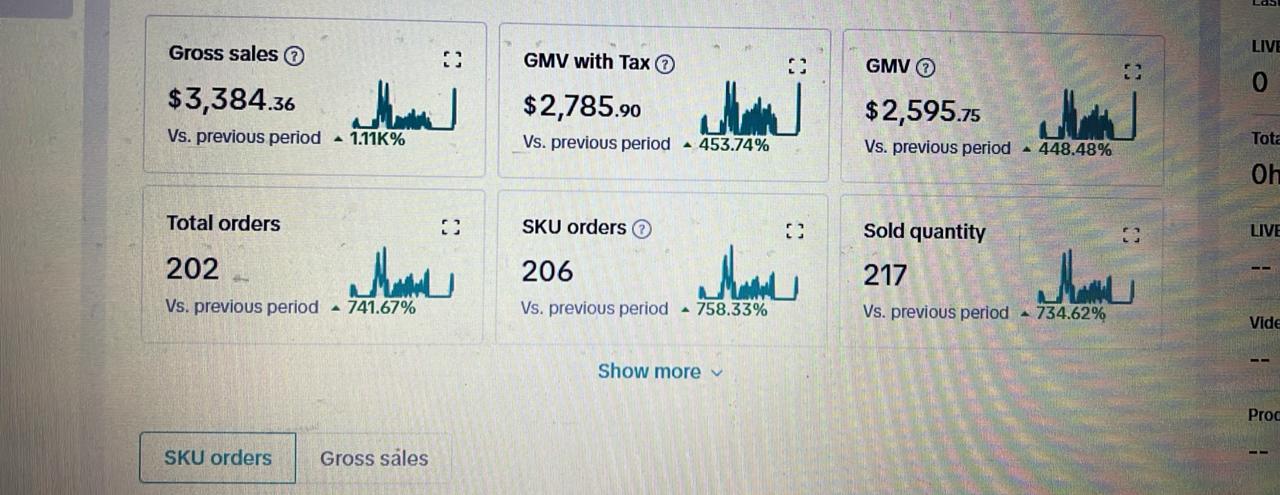Image resolution: width=1280 pixels, height=495 pixels.
Task: Switch to the SKU orders tab
Action: [x=218, y=458]
